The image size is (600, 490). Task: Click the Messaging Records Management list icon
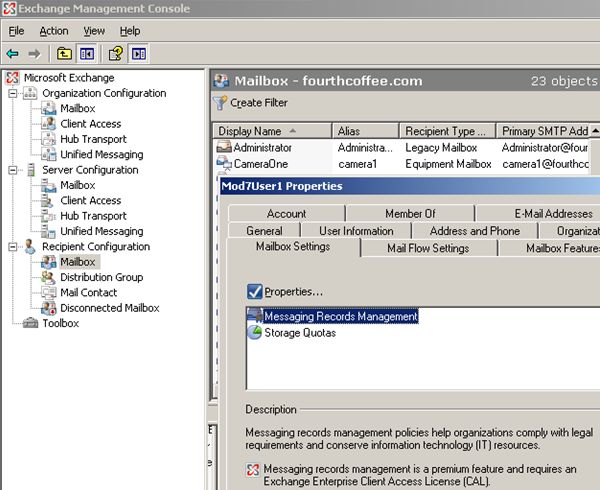tap(254, 315)
